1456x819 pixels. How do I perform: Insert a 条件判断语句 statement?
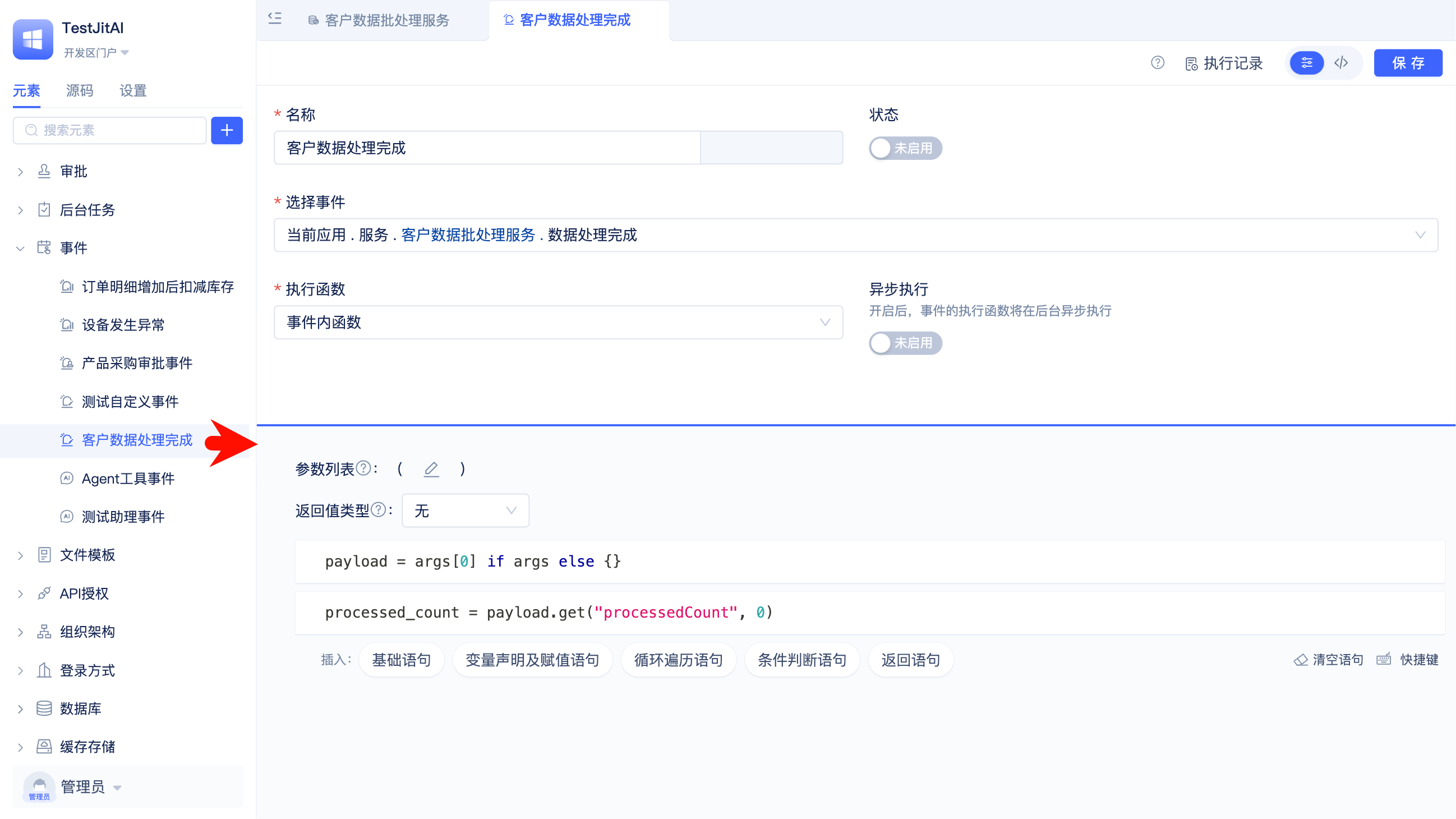[801, 660]
